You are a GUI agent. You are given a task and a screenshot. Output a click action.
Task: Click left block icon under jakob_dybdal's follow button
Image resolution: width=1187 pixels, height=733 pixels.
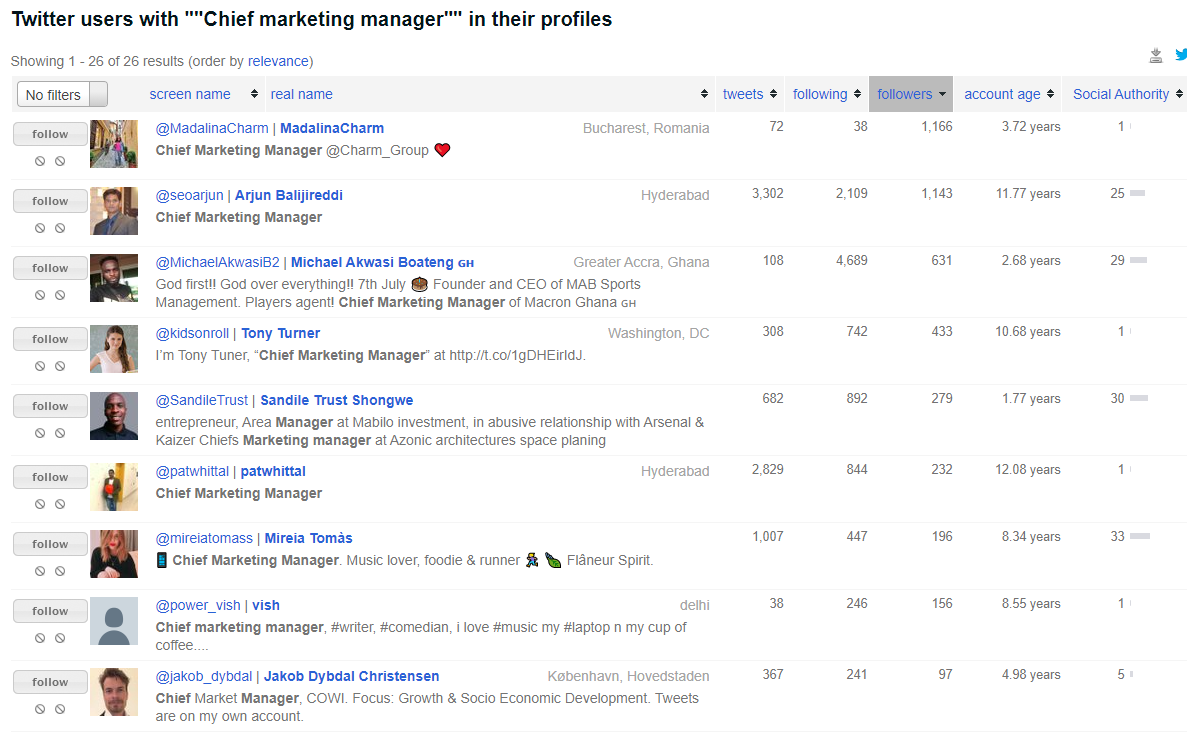coord(40,709)
